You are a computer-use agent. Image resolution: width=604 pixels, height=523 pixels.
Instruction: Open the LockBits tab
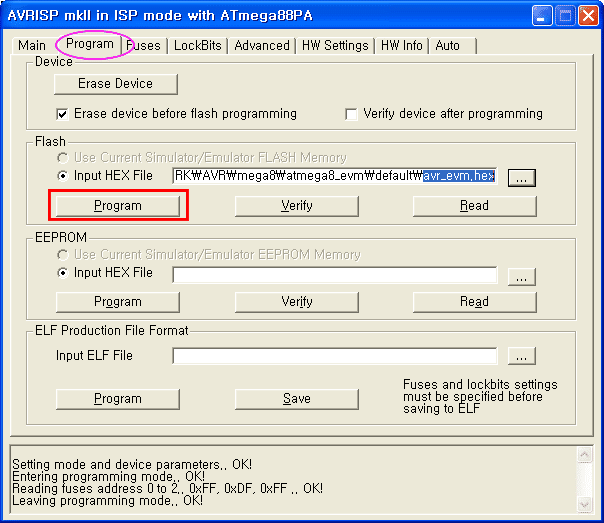pos(198,46)
